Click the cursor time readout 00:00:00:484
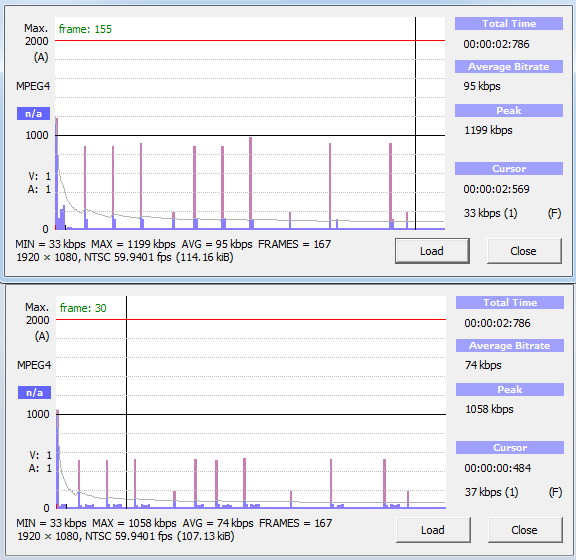 coord(498,468)
